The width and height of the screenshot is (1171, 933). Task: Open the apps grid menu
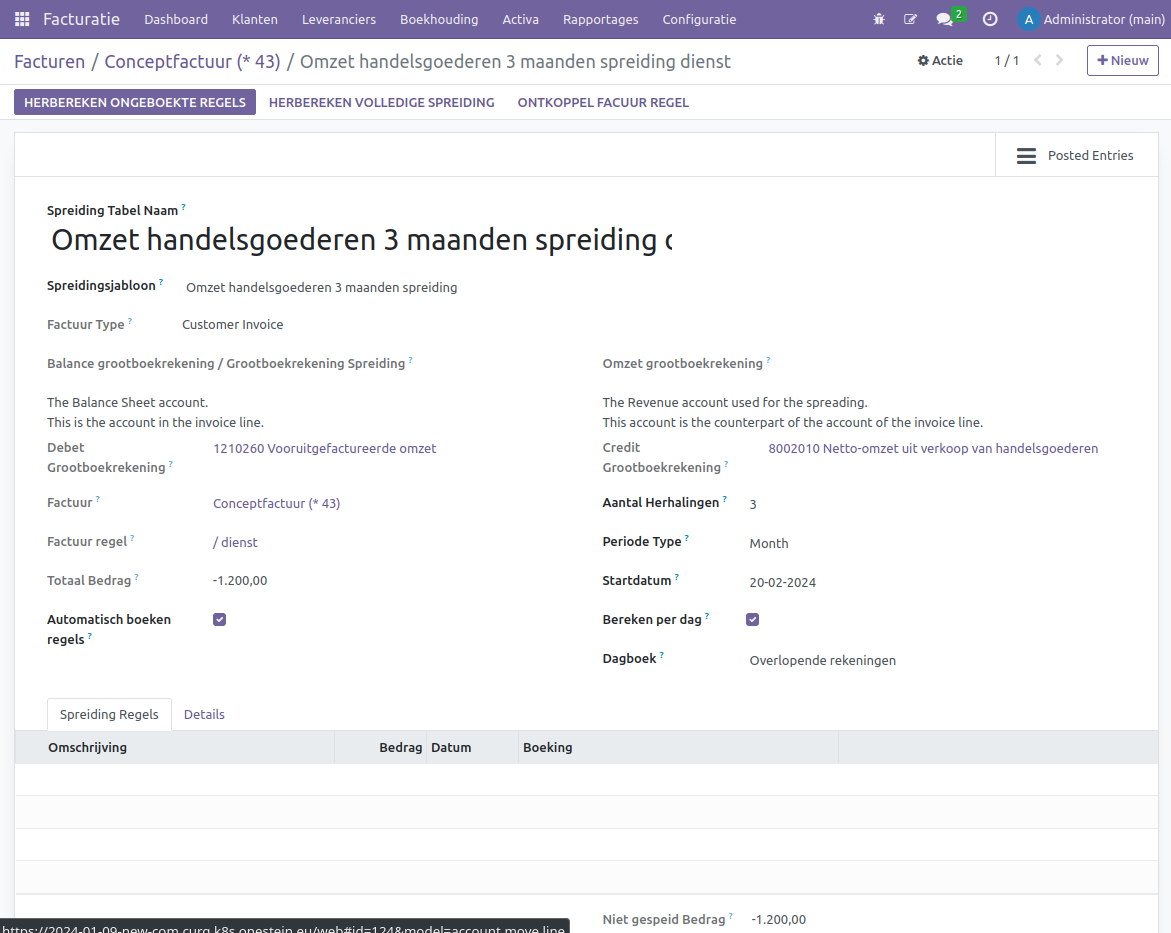pyautogui.click(x=23, y=19)
